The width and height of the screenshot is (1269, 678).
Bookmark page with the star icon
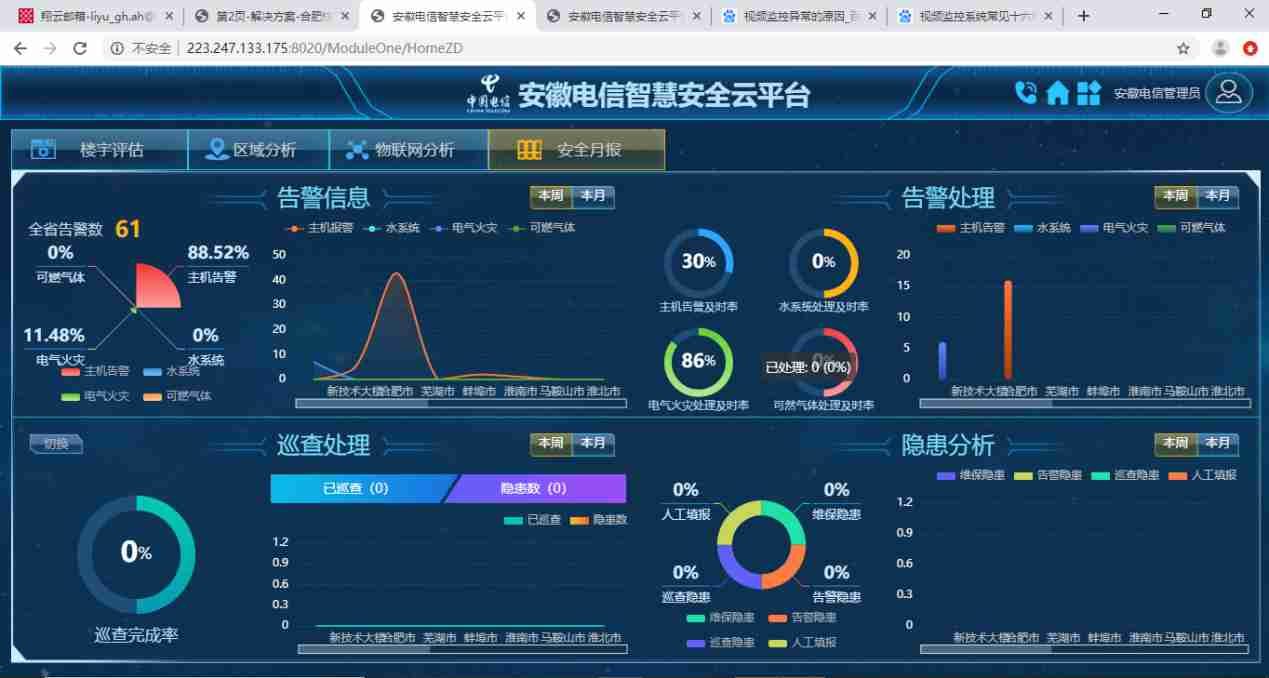1183,48
